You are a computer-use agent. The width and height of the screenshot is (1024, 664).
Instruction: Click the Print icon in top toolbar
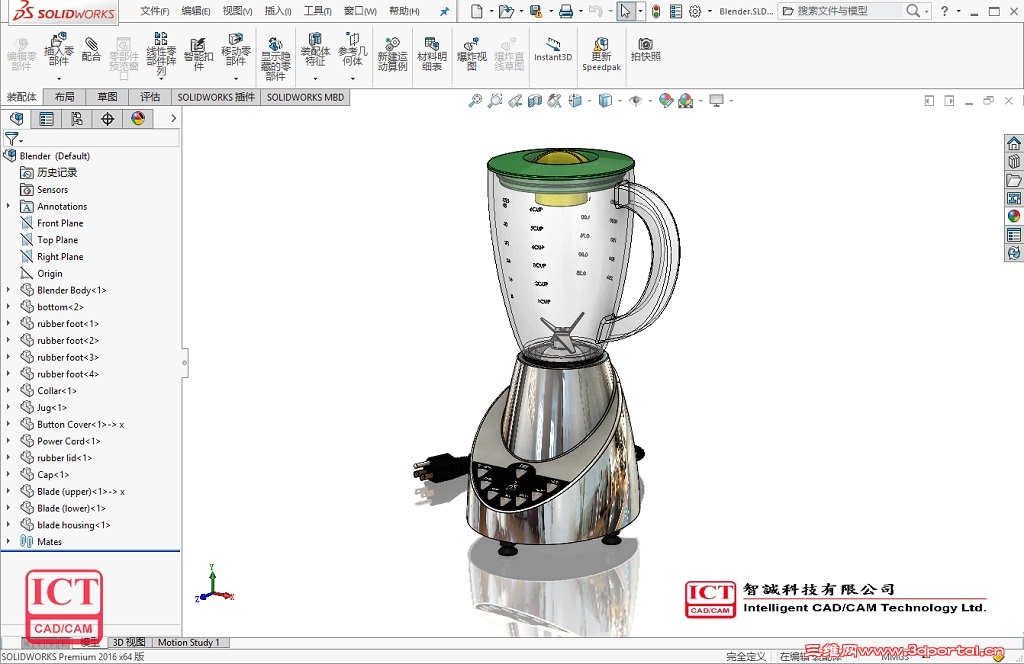[566, 11]
